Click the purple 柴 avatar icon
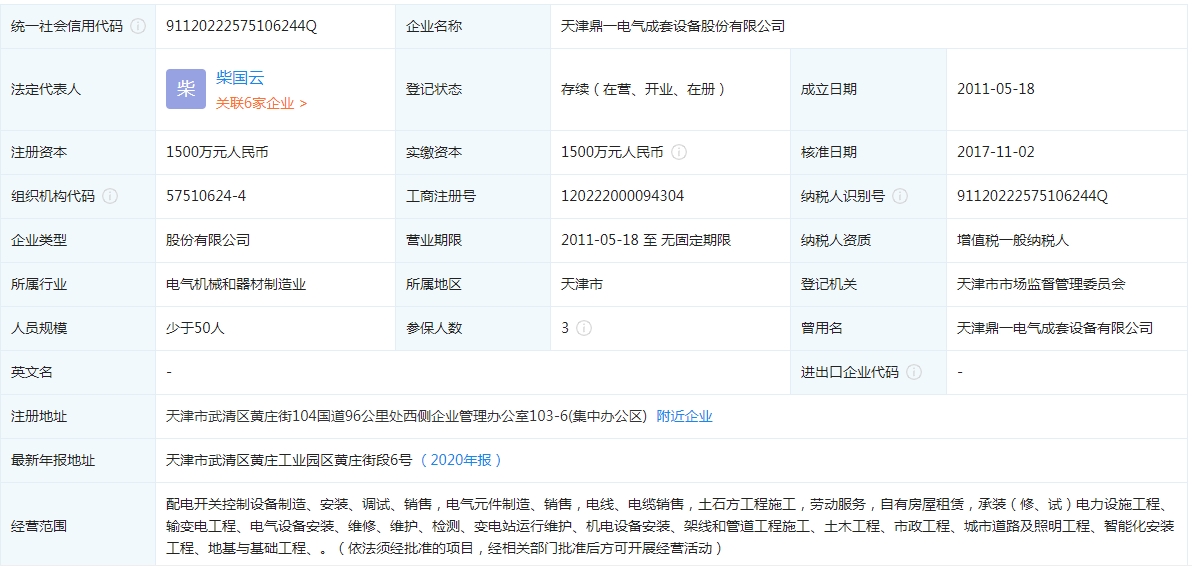 (x=186, y=89)
